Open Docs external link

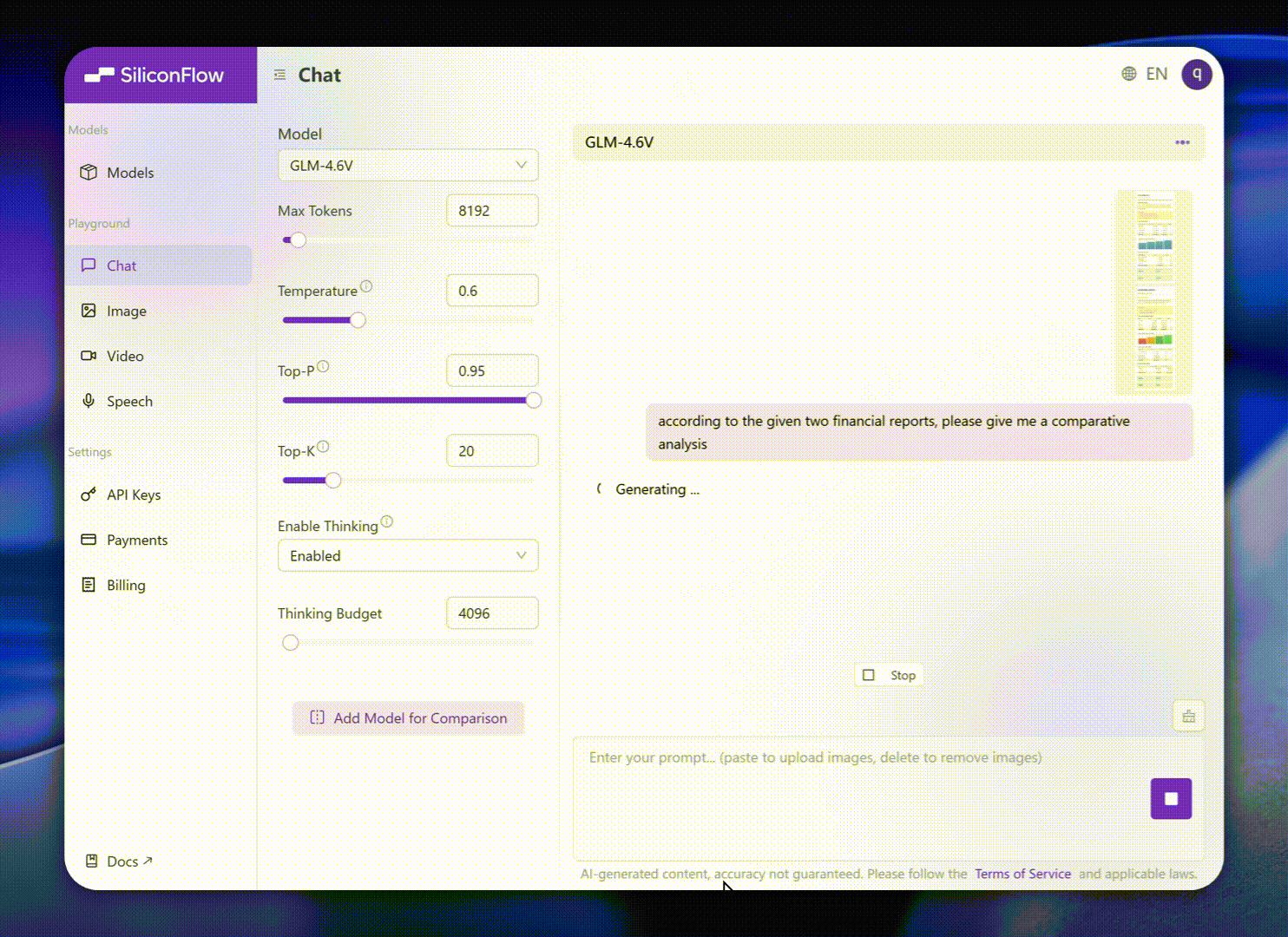tap(119, 861)
